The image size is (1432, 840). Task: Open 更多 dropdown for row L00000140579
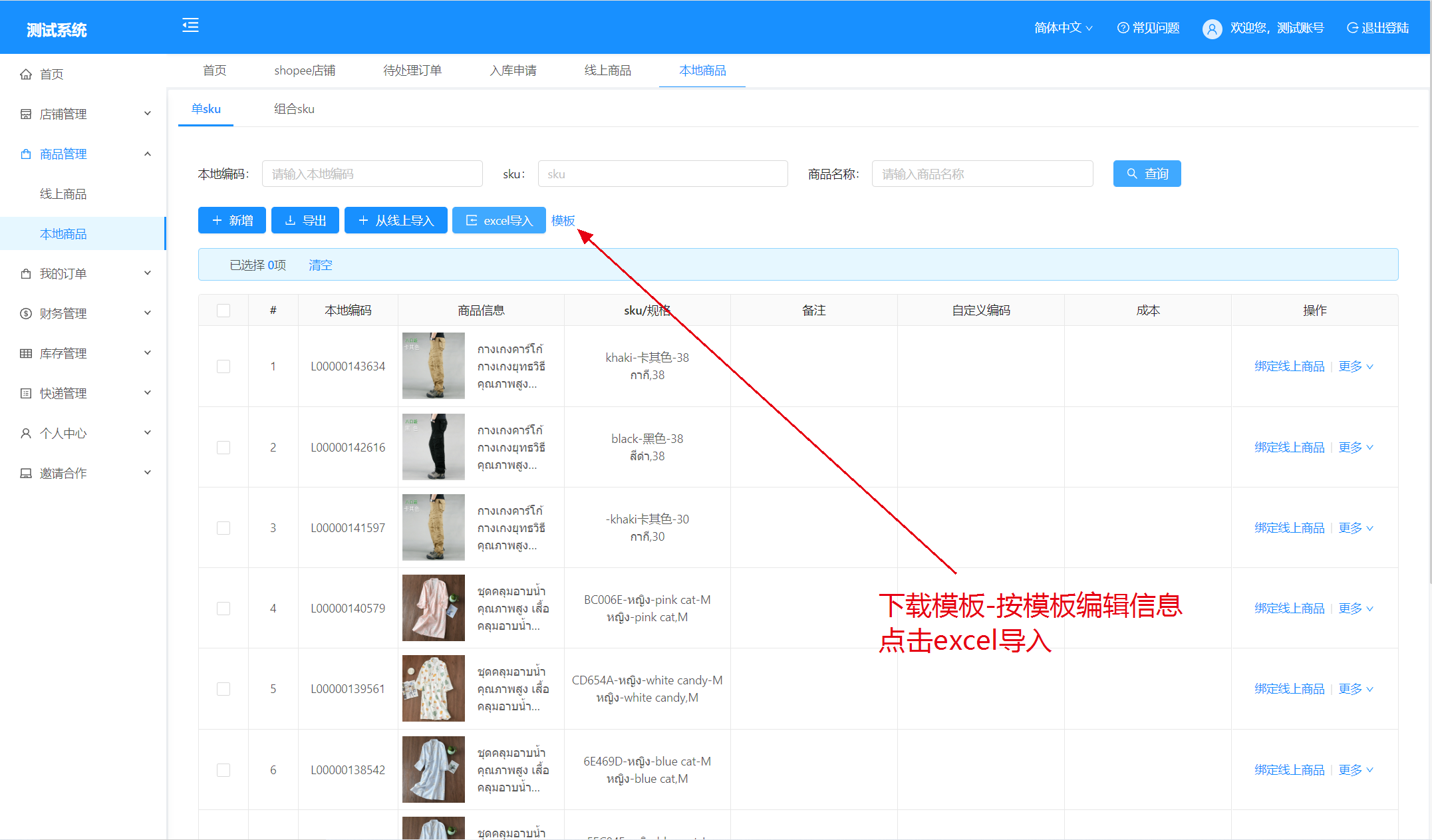[1356, 609]
